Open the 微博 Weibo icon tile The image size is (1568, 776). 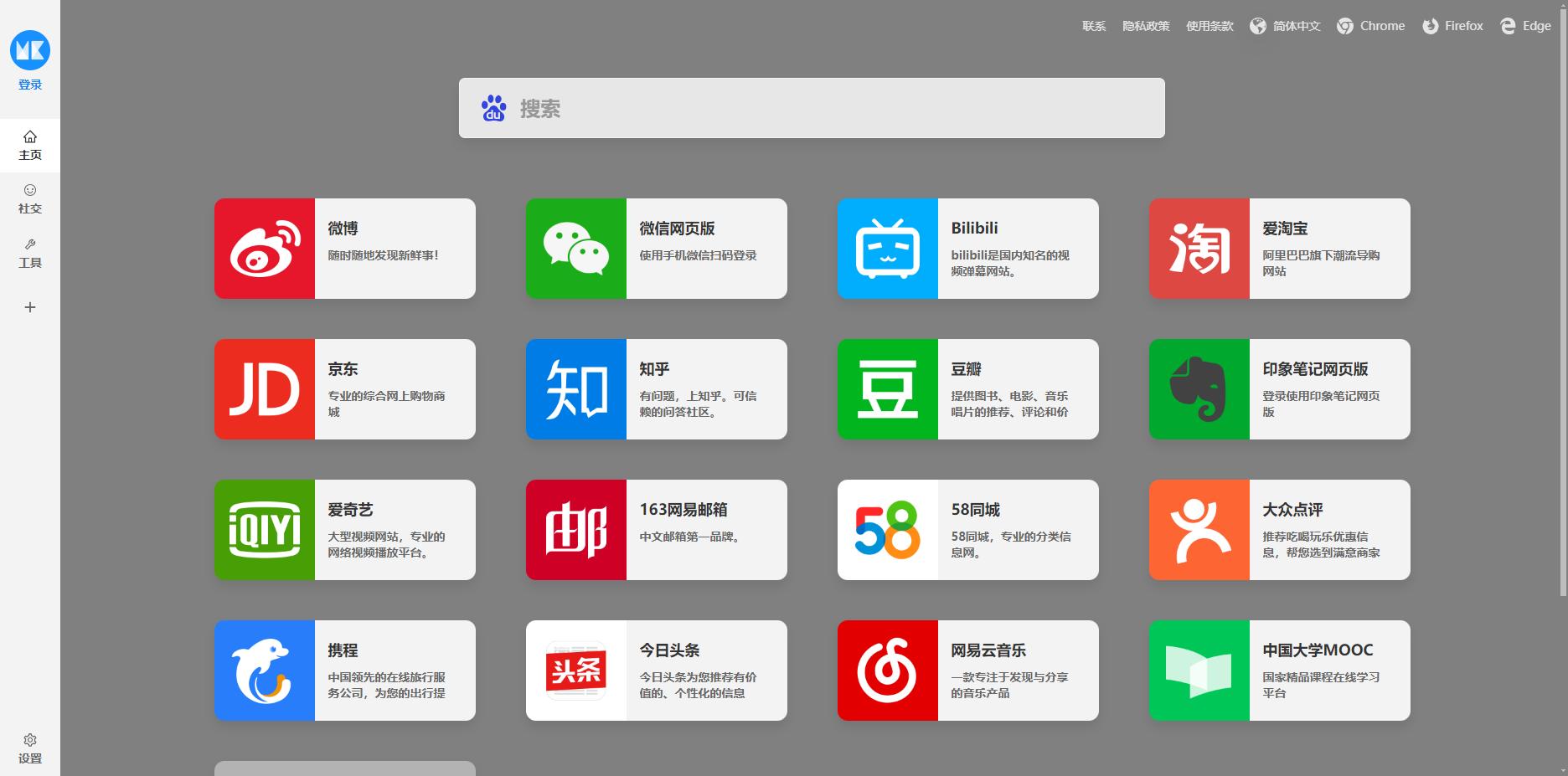click(265, 249)
